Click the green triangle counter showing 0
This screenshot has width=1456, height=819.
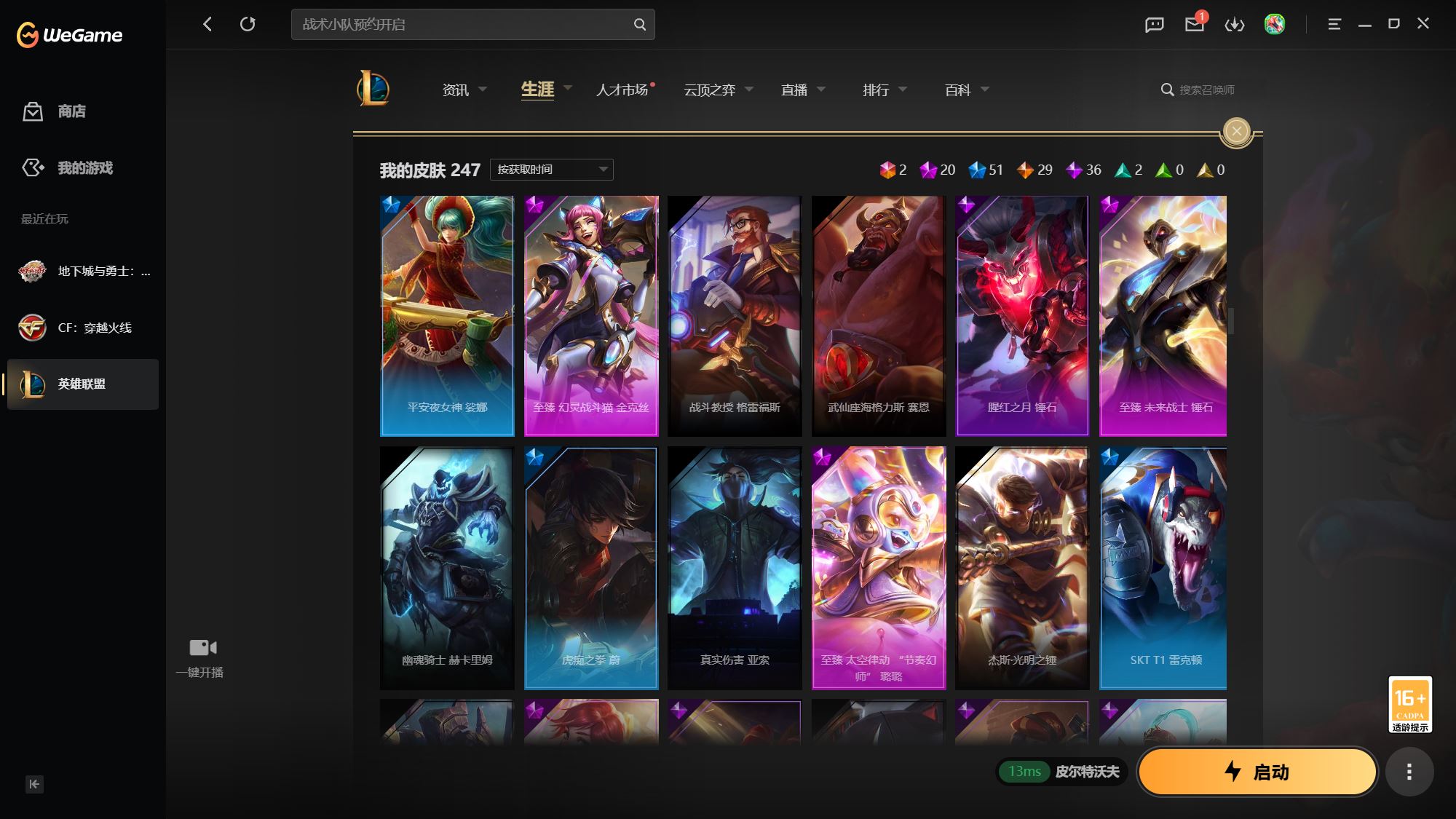coord(1170,170)
